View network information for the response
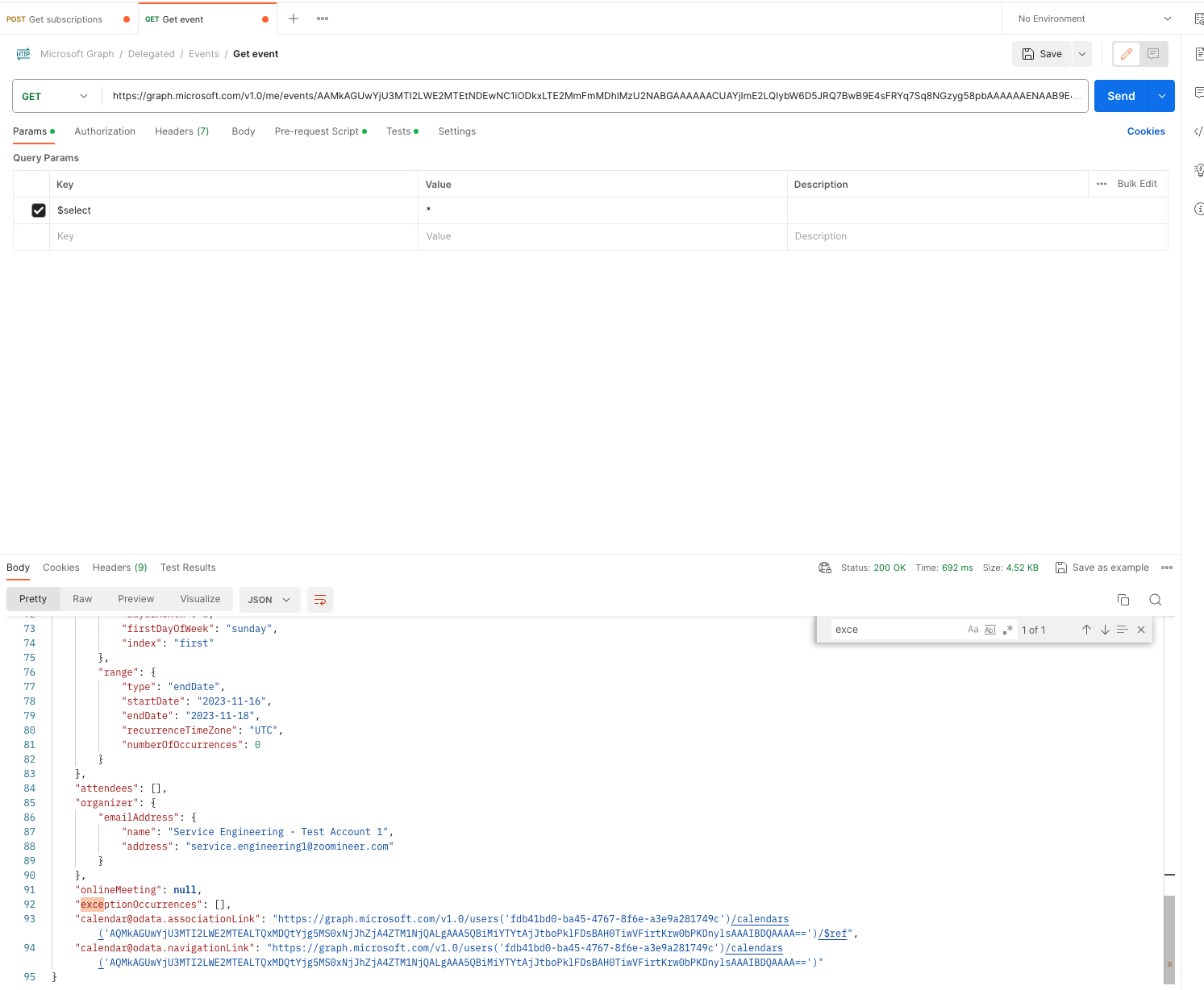Image resolution: width=1204 pixels, height=990 pixels. pyautogui.click(x=825, y=568)
